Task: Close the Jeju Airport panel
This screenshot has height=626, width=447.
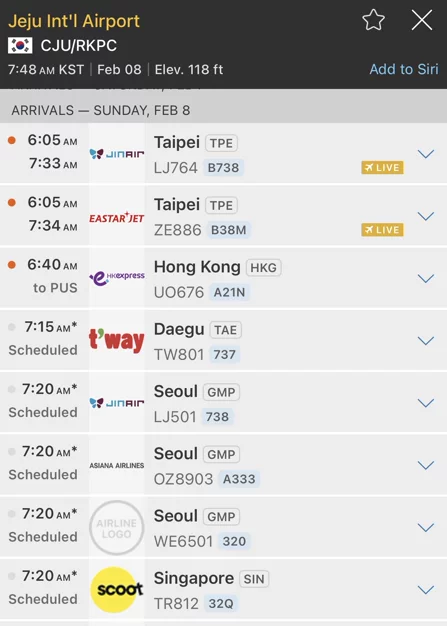Action: coord(422,20)
